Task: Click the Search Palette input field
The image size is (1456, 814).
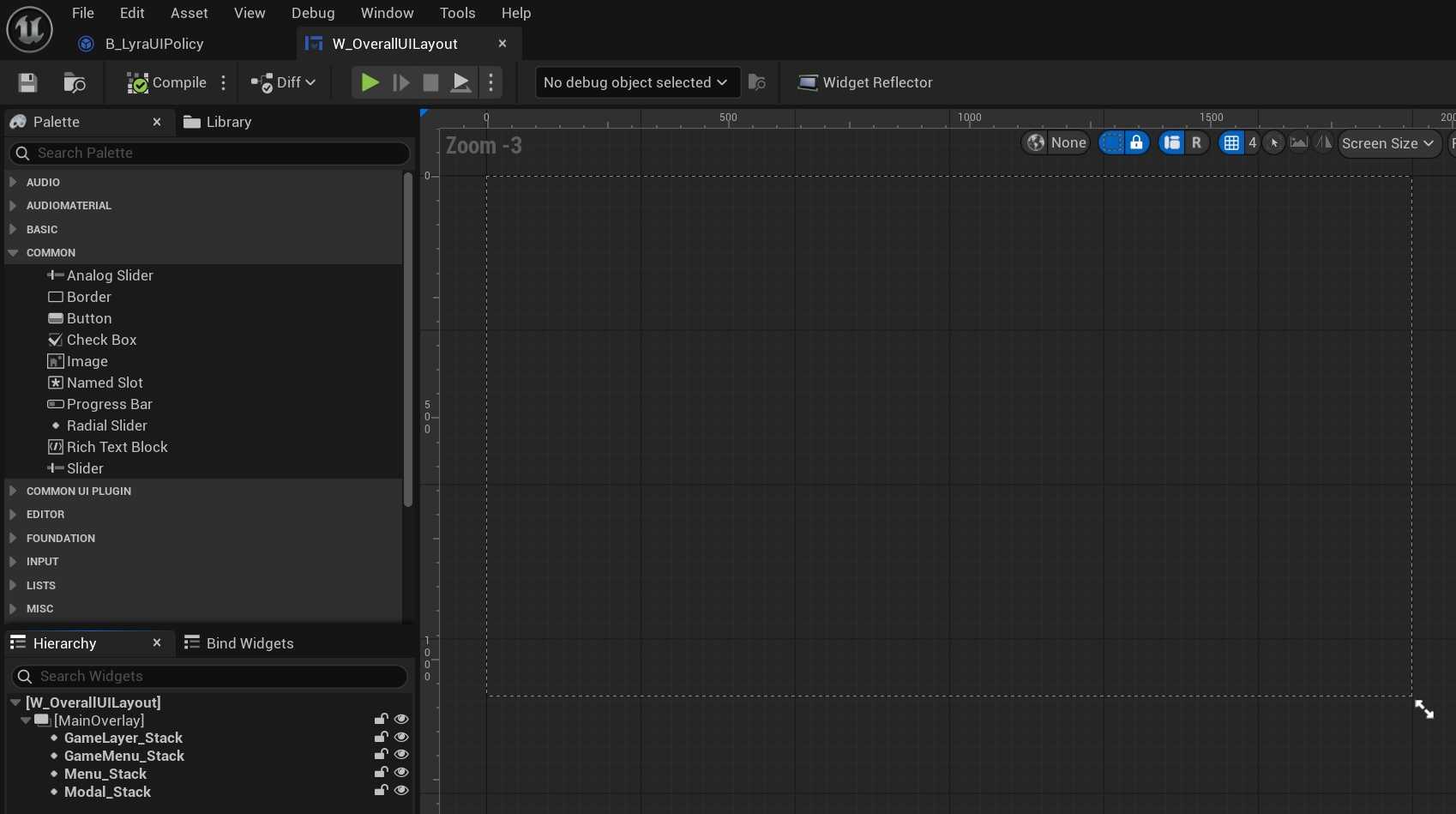Action: click(210, 153)
